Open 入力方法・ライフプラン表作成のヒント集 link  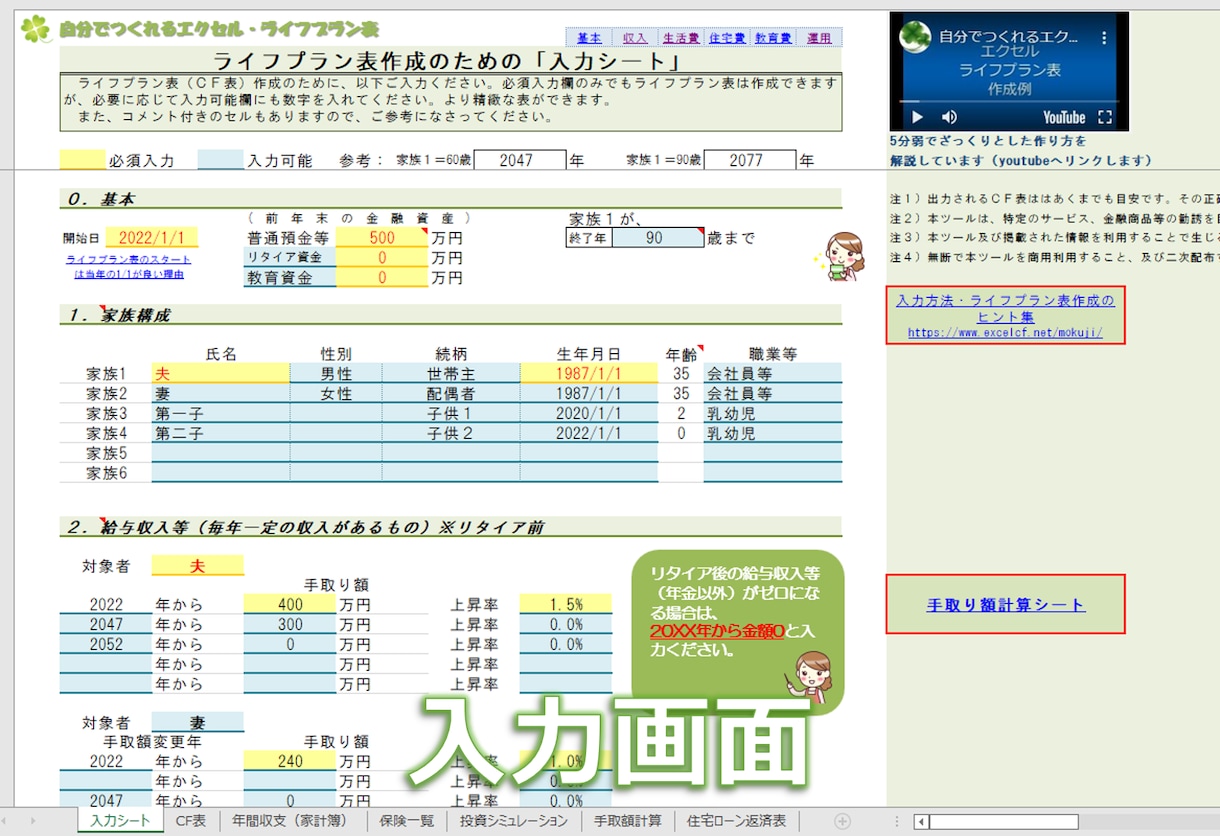[x=1005, y=315]
